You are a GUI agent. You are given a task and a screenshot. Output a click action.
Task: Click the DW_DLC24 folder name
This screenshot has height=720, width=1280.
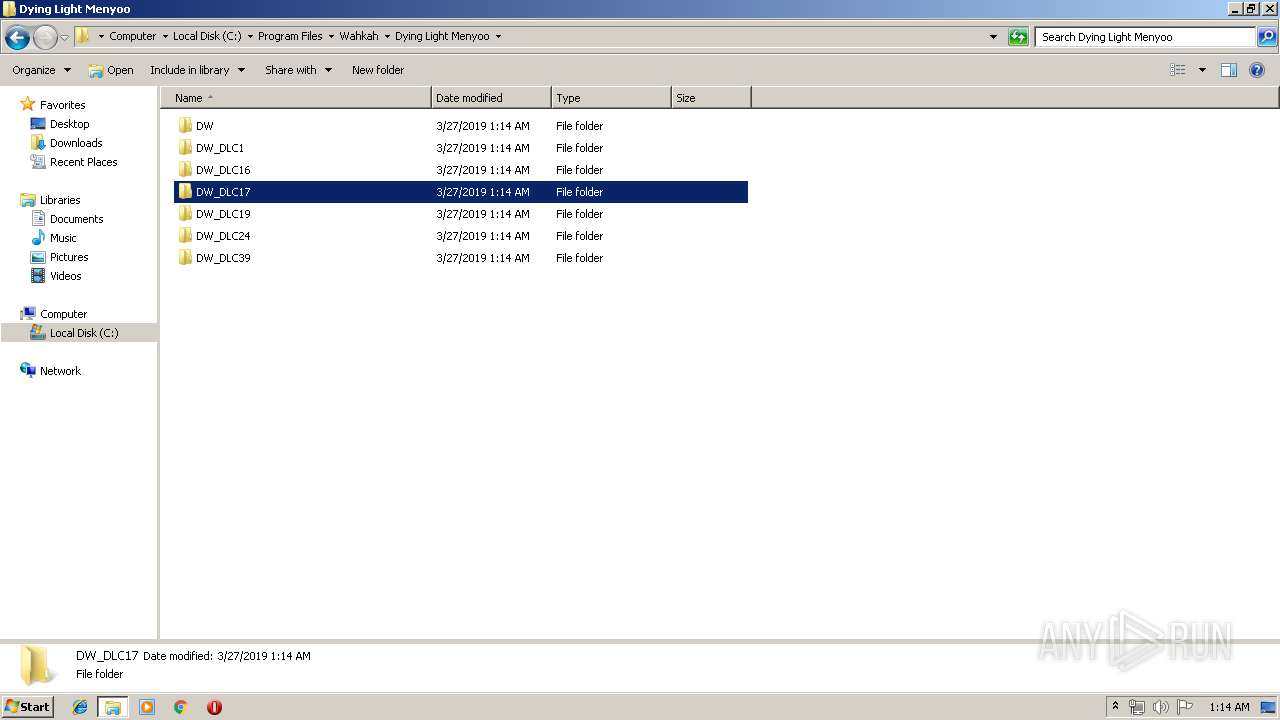click(x=223, y=236)
